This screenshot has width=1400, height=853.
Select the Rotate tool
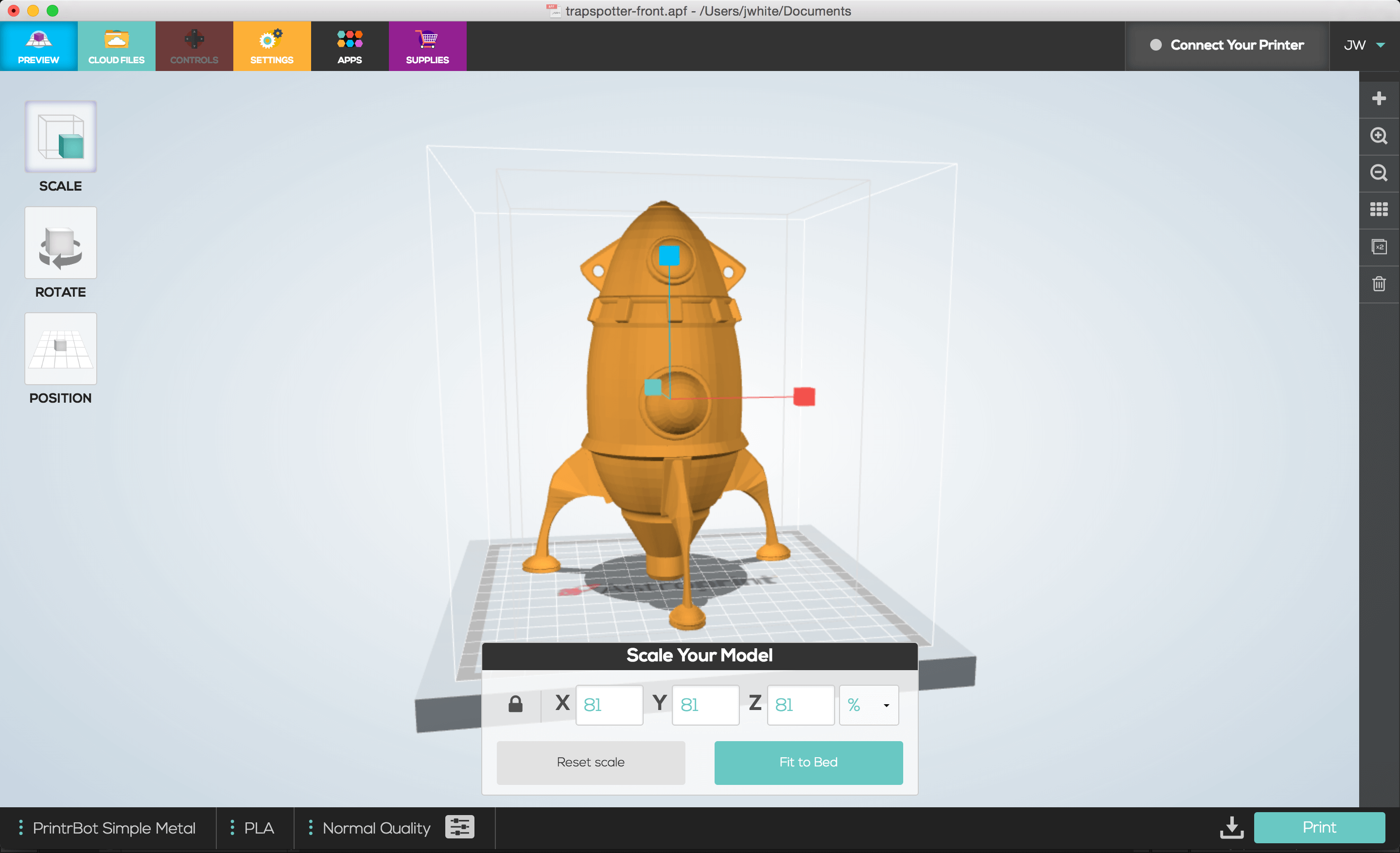pos(61,243)
